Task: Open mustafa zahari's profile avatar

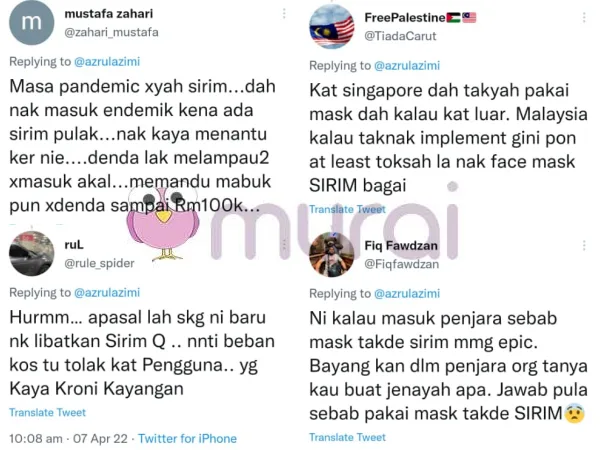Action: [31, 23]
